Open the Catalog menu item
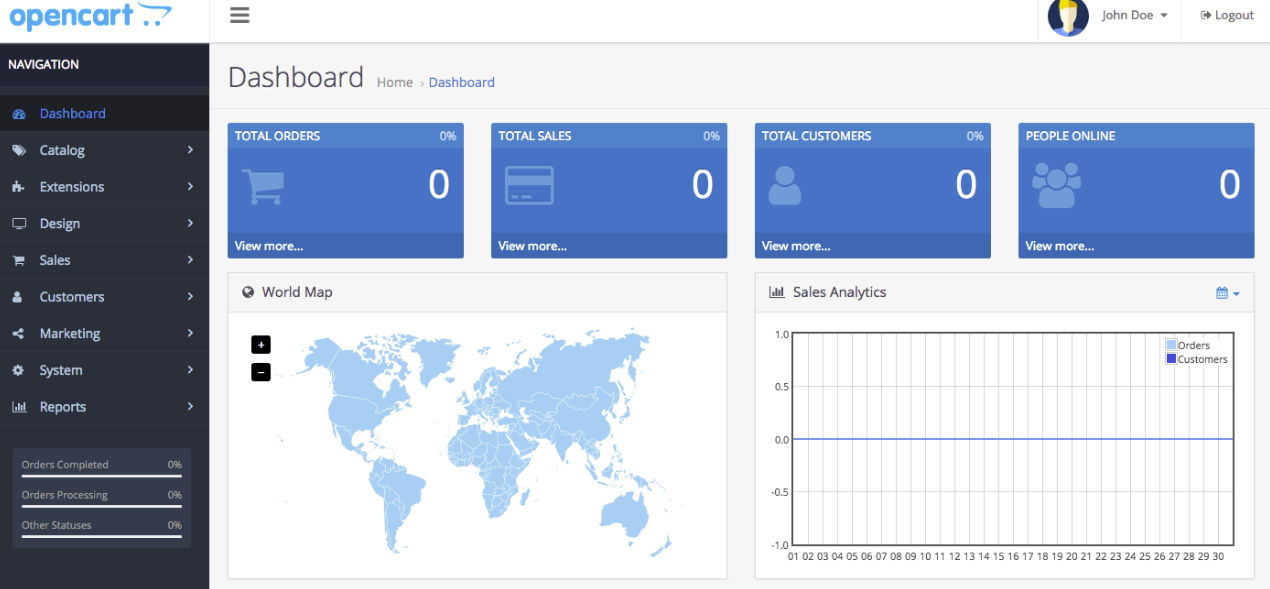This screenshot has height=589, width=1270. tap(104, 150)
